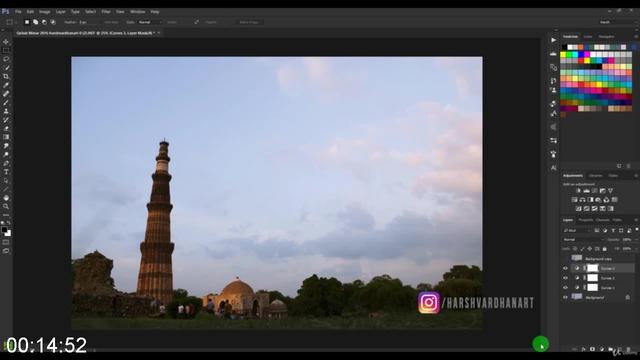The height and width of the screenshot is (360, 640).
Task: Open the File menu
Action: click(x=18, y=12)
